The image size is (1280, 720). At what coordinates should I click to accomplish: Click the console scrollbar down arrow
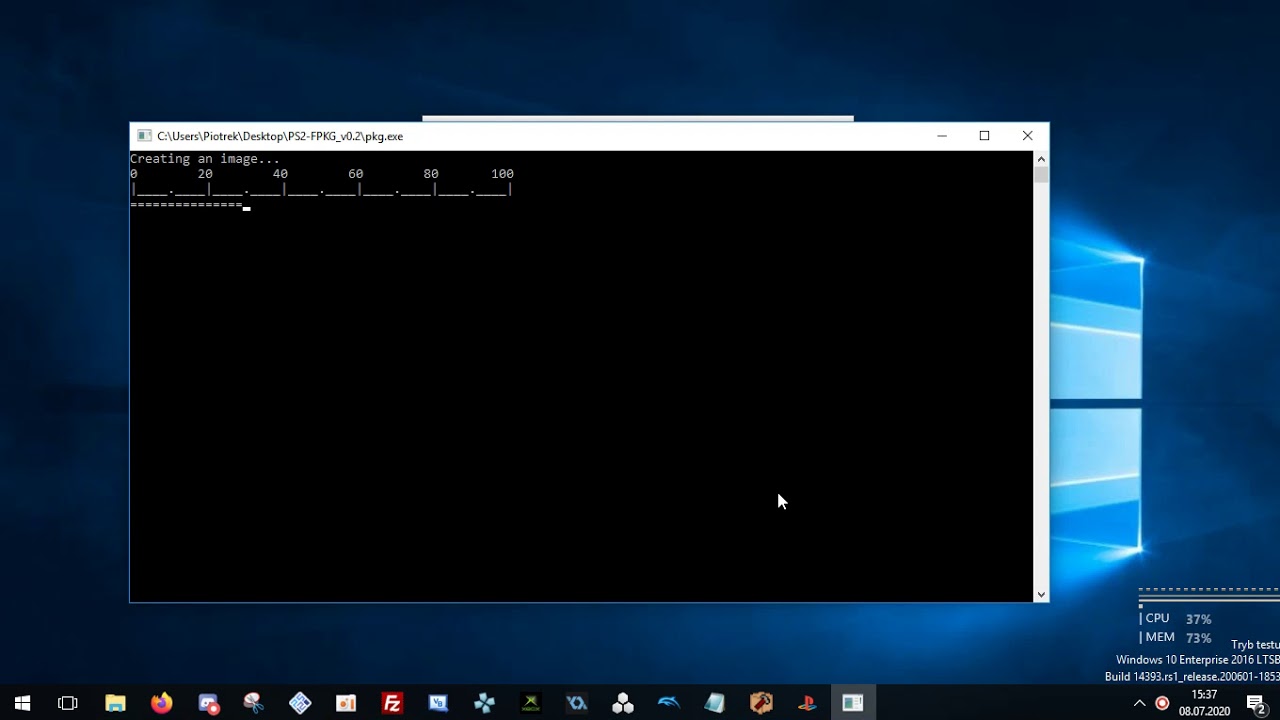pos(1041,594)
